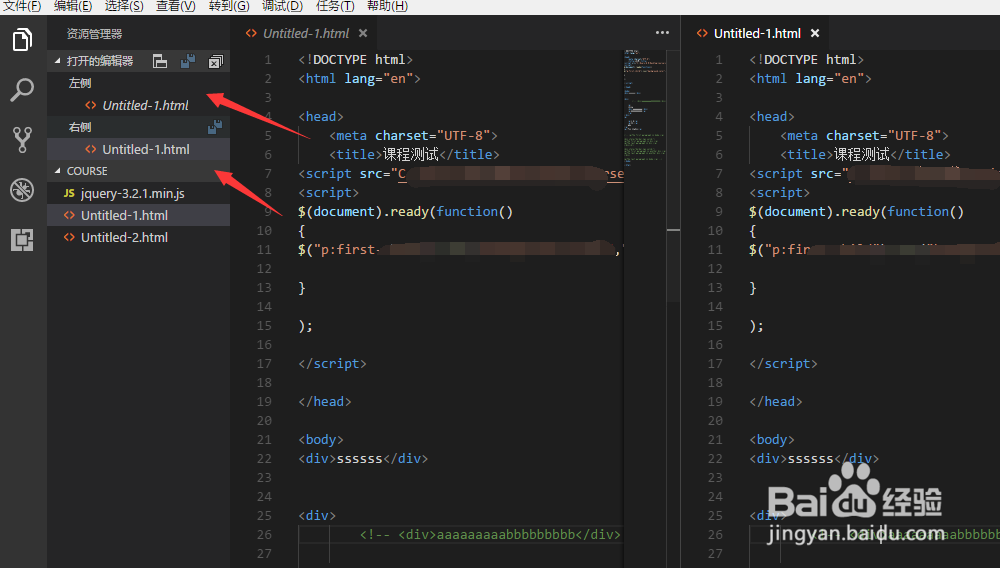1000x568 pixels.
Task: Click </script> line in left editor
Action: coord(332,363)
